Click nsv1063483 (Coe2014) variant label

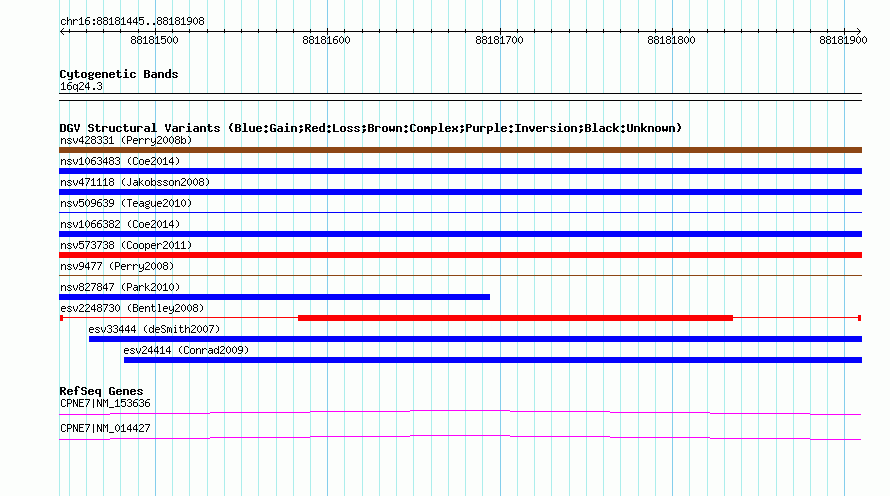(120, 161)
